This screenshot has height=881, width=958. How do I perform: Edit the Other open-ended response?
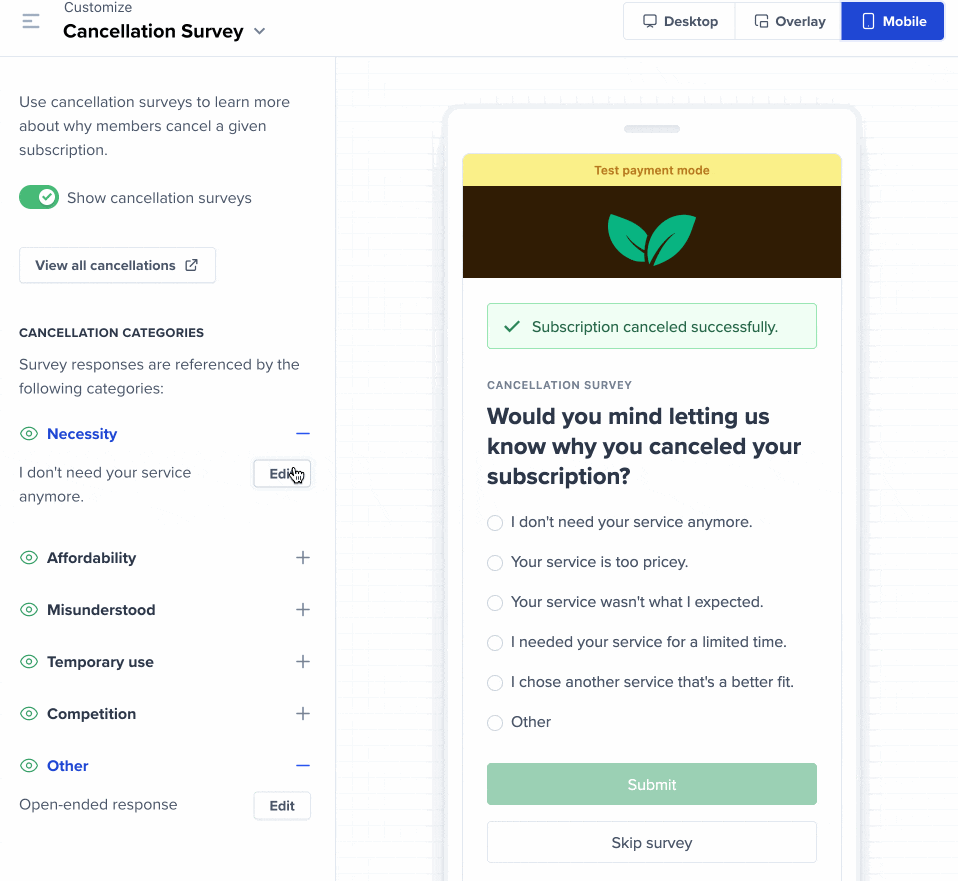[282, 806]
